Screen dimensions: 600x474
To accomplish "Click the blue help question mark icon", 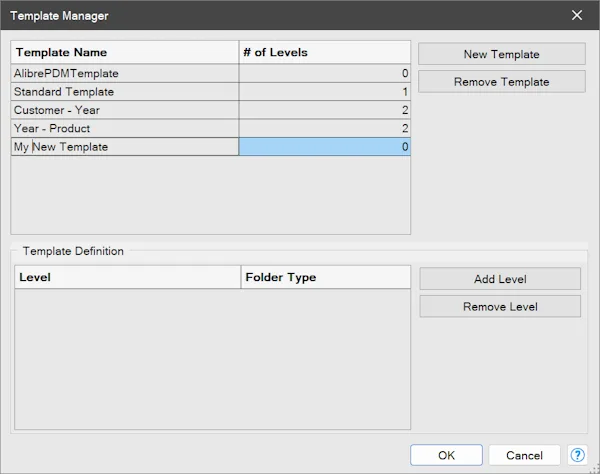I will pos(577,455).
